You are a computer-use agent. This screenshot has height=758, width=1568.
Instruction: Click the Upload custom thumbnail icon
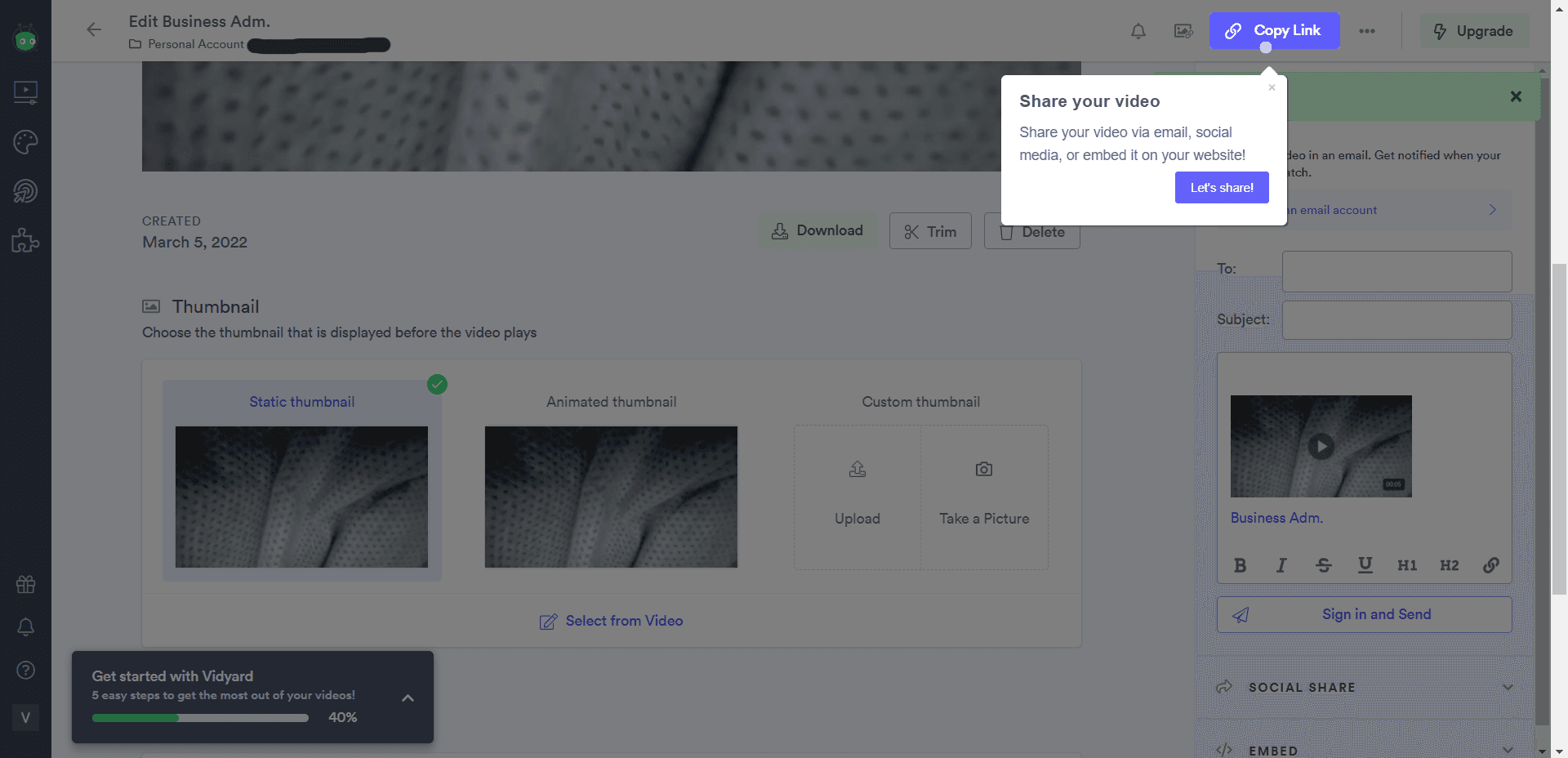(857, 469)
